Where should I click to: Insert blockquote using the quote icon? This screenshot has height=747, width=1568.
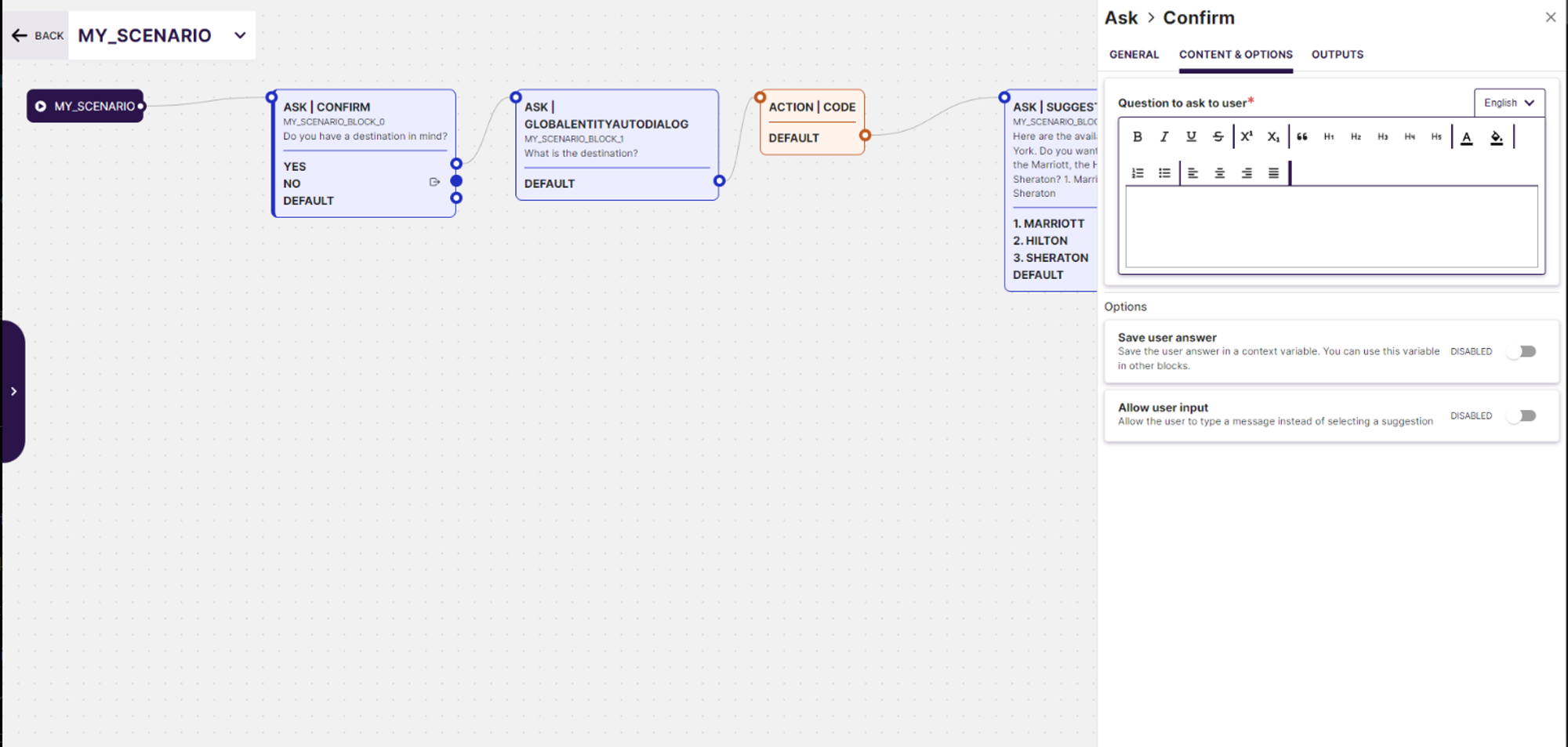click(x=1302, y=136)
